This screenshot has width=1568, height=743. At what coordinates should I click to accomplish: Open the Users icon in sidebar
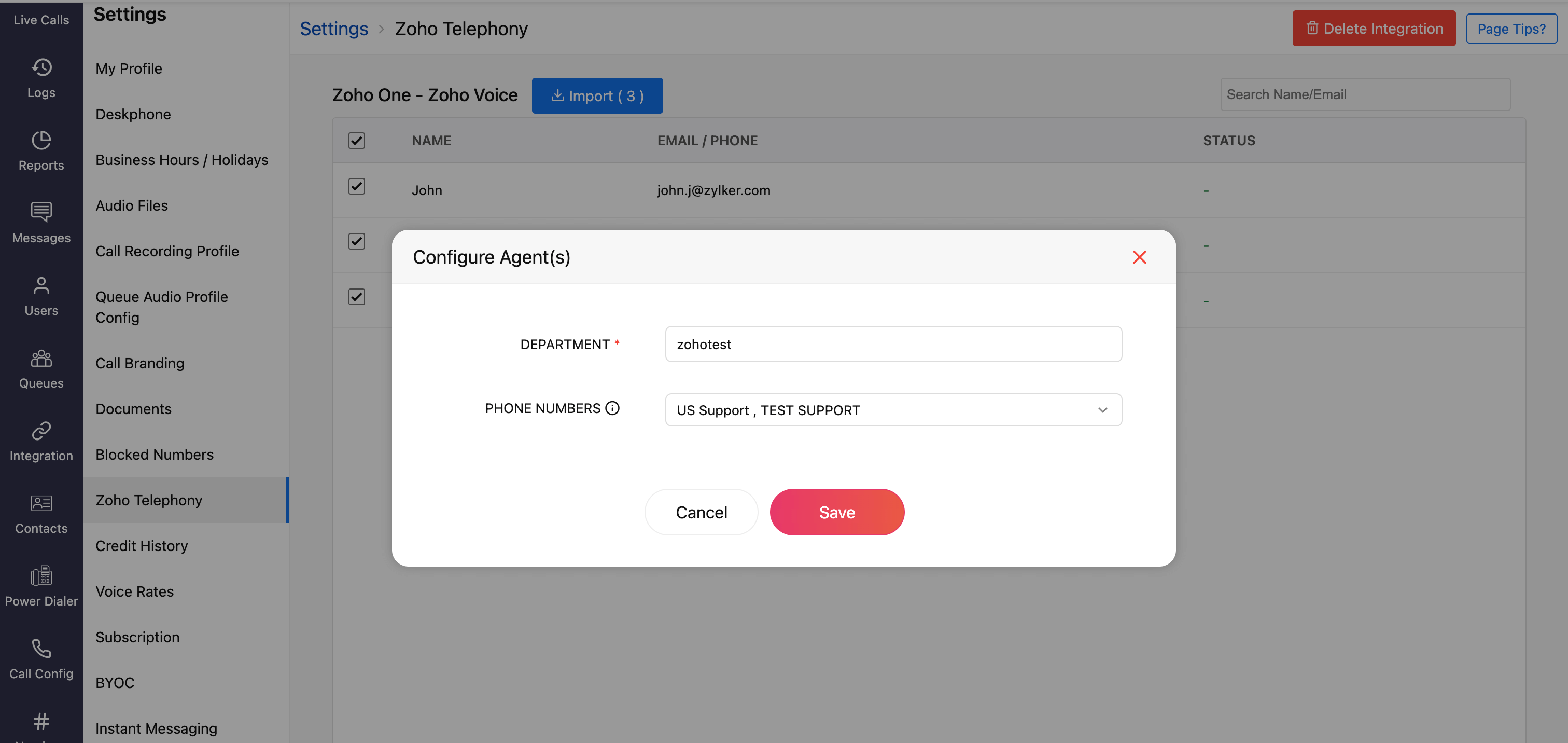[41, 285]
